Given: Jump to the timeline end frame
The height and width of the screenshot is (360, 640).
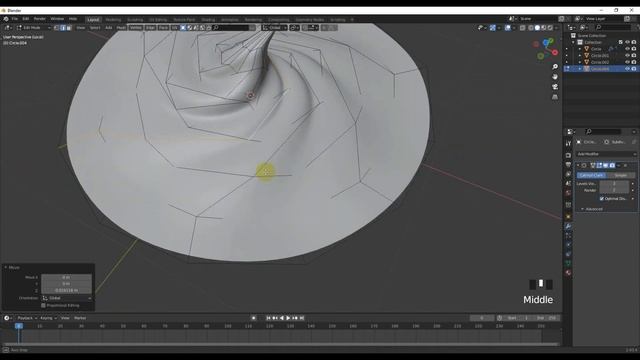Looking at the screenshot, I should 302,318.
